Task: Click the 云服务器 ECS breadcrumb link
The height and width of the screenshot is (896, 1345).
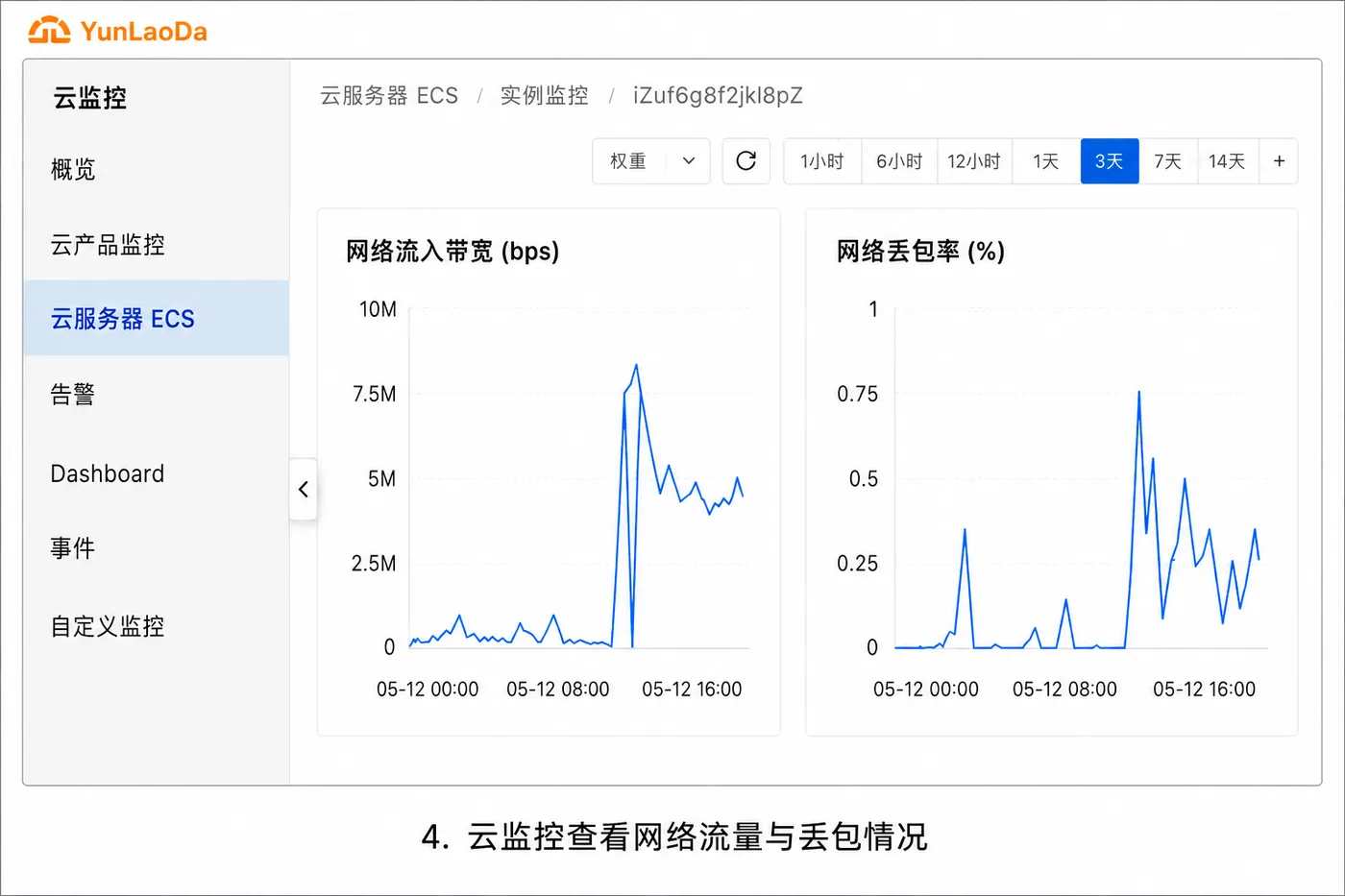Action: click(389, 96)
